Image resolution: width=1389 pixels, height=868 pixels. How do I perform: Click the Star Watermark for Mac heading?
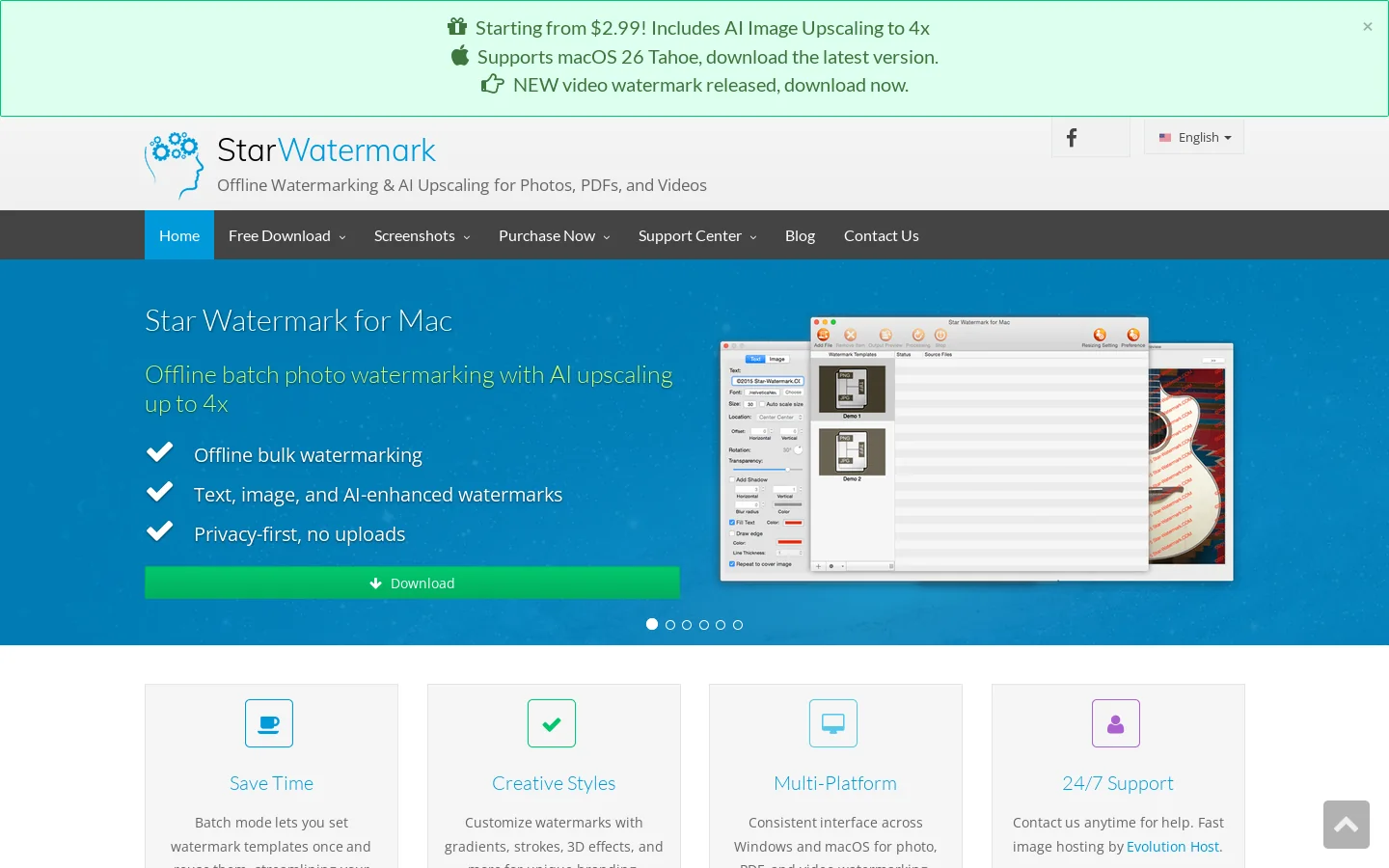(298, 320)
